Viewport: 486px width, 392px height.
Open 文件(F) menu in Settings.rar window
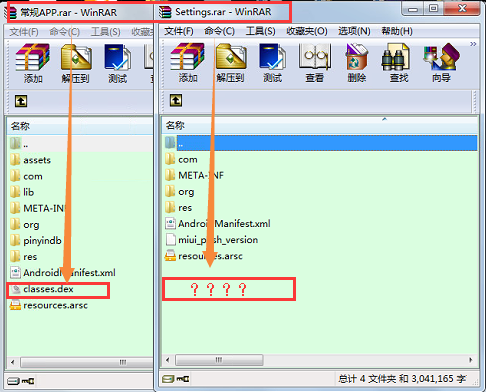[x=179, y=31]
